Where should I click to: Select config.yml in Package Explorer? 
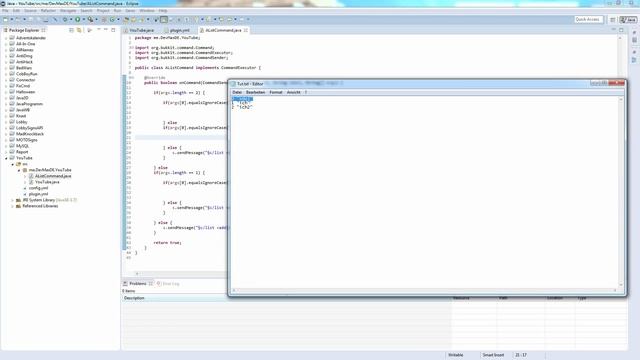click(38, 188)
